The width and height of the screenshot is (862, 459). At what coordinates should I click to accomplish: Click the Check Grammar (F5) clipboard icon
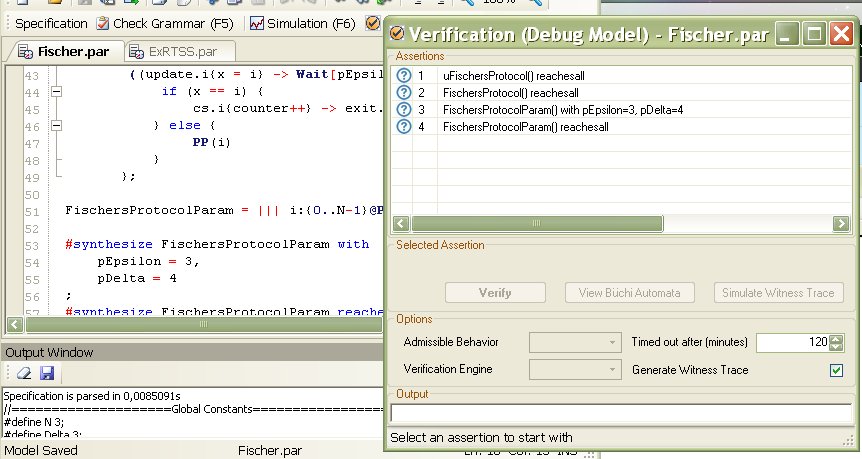[x=102, y=24]
